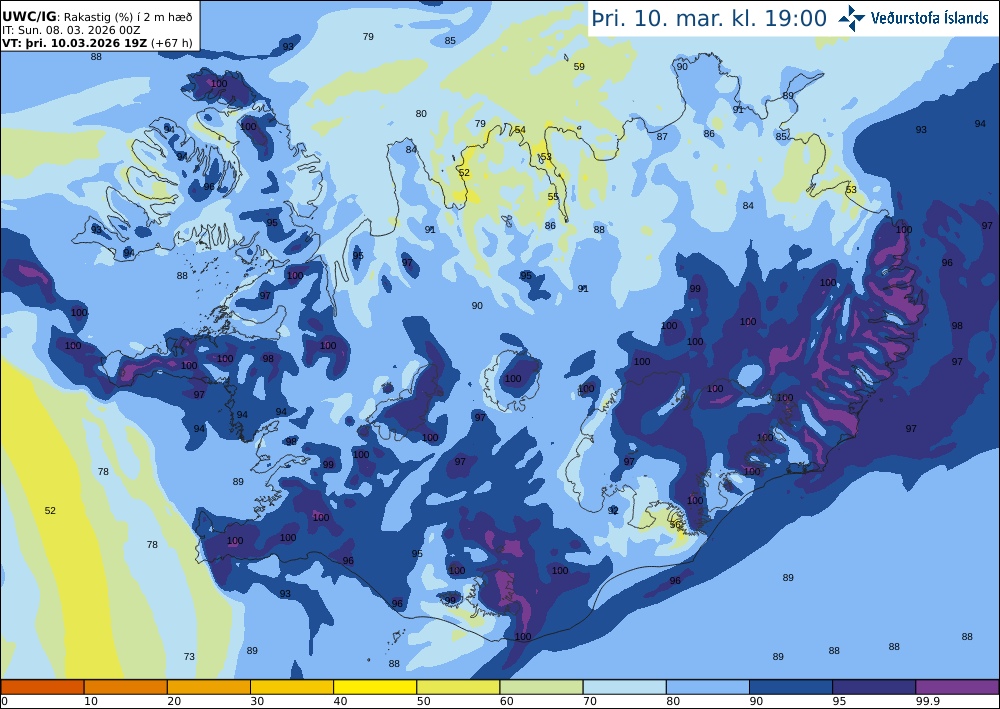Pick the 90–95 dark blue legend swatch
This screenshot has width=1000, height=709.
click(791, 687)
